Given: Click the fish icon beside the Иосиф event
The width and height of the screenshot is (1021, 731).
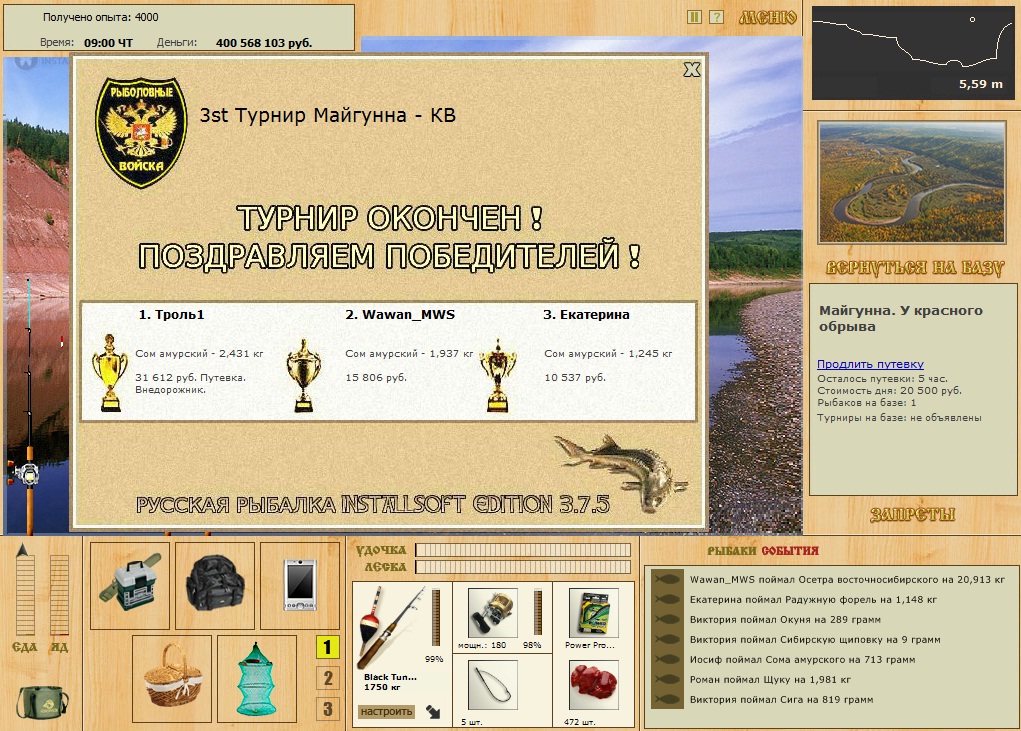Looking at the screenshot, I should coord(667,659).
